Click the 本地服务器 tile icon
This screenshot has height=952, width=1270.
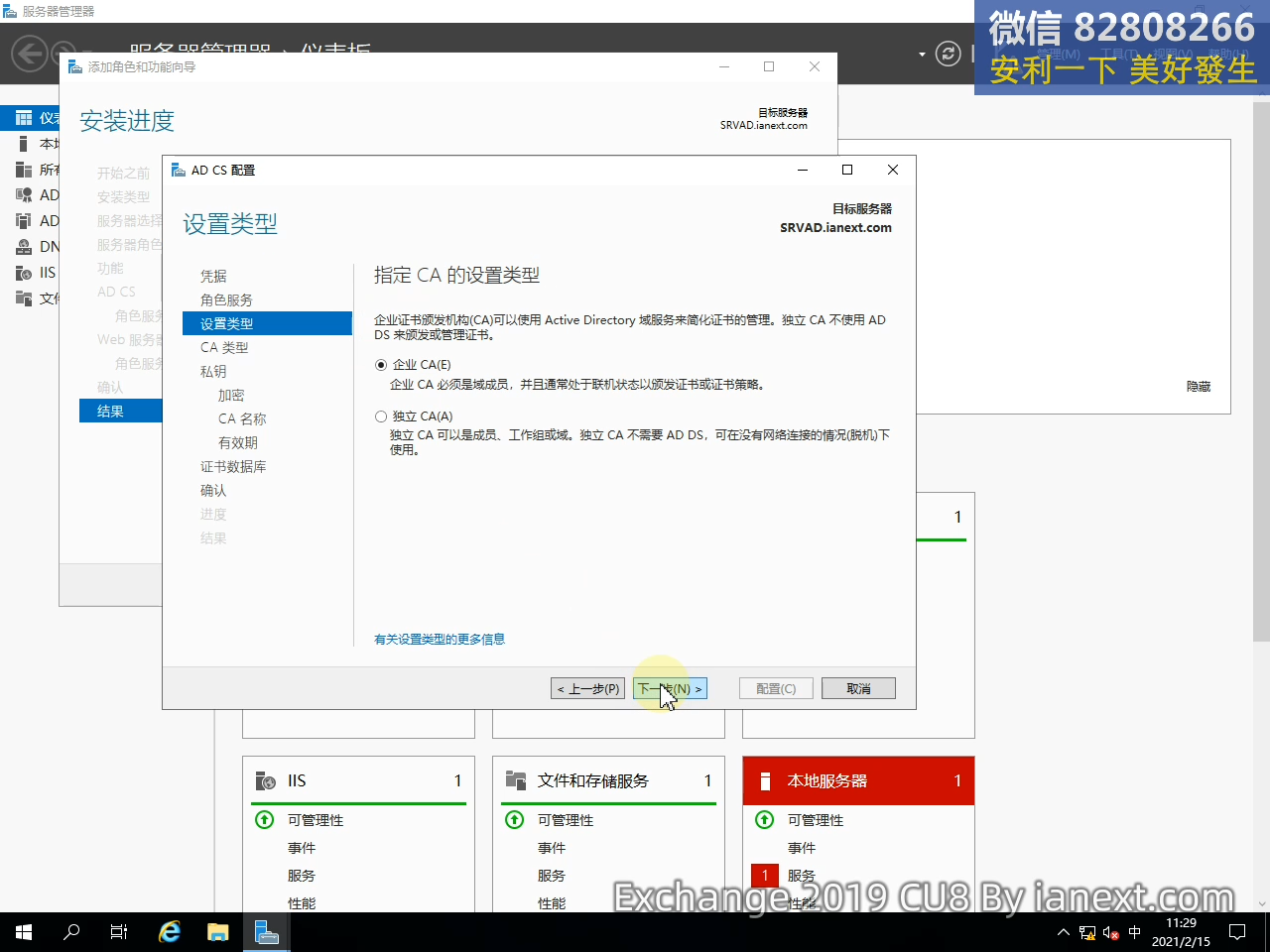[765, 781]
